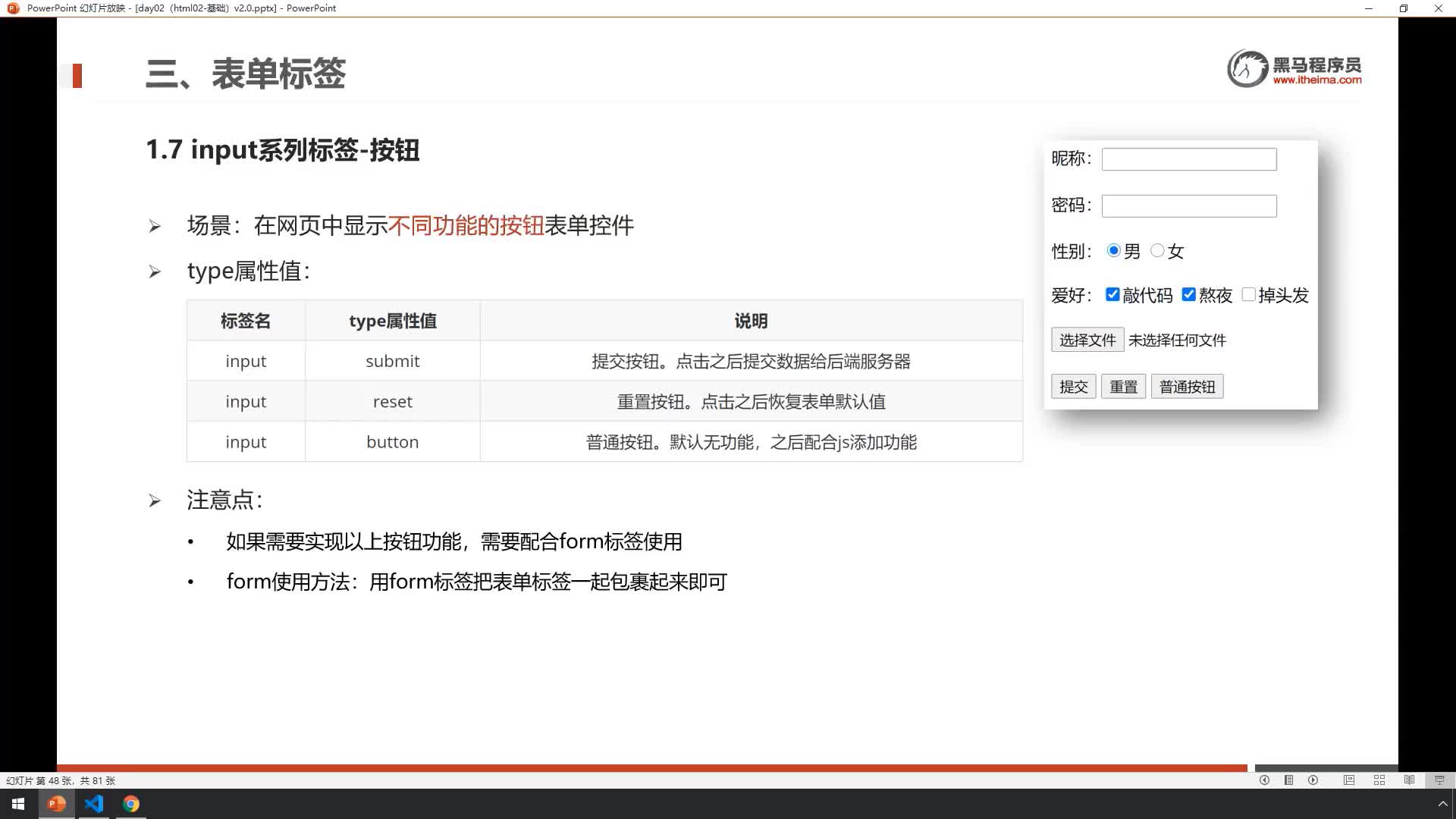Click the PowerPoint logo in title bar
Image resolution: width=1456 pixels, height=819 pixels.
point(13,8)
